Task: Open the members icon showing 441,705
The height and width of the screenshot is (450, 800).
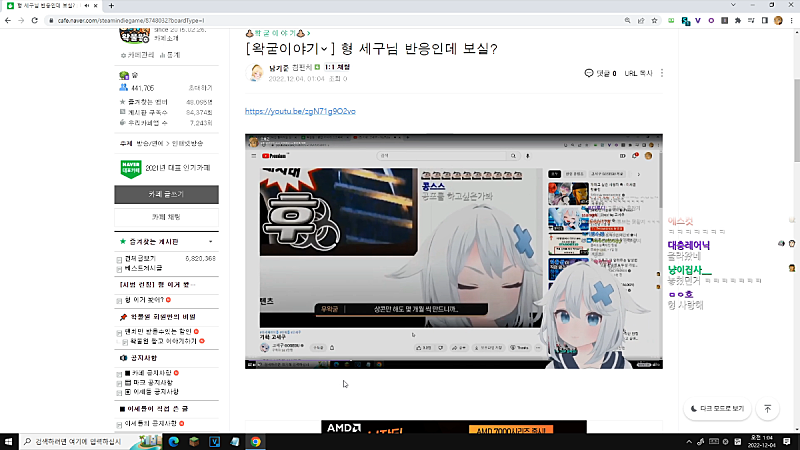Action: (123, 88)
